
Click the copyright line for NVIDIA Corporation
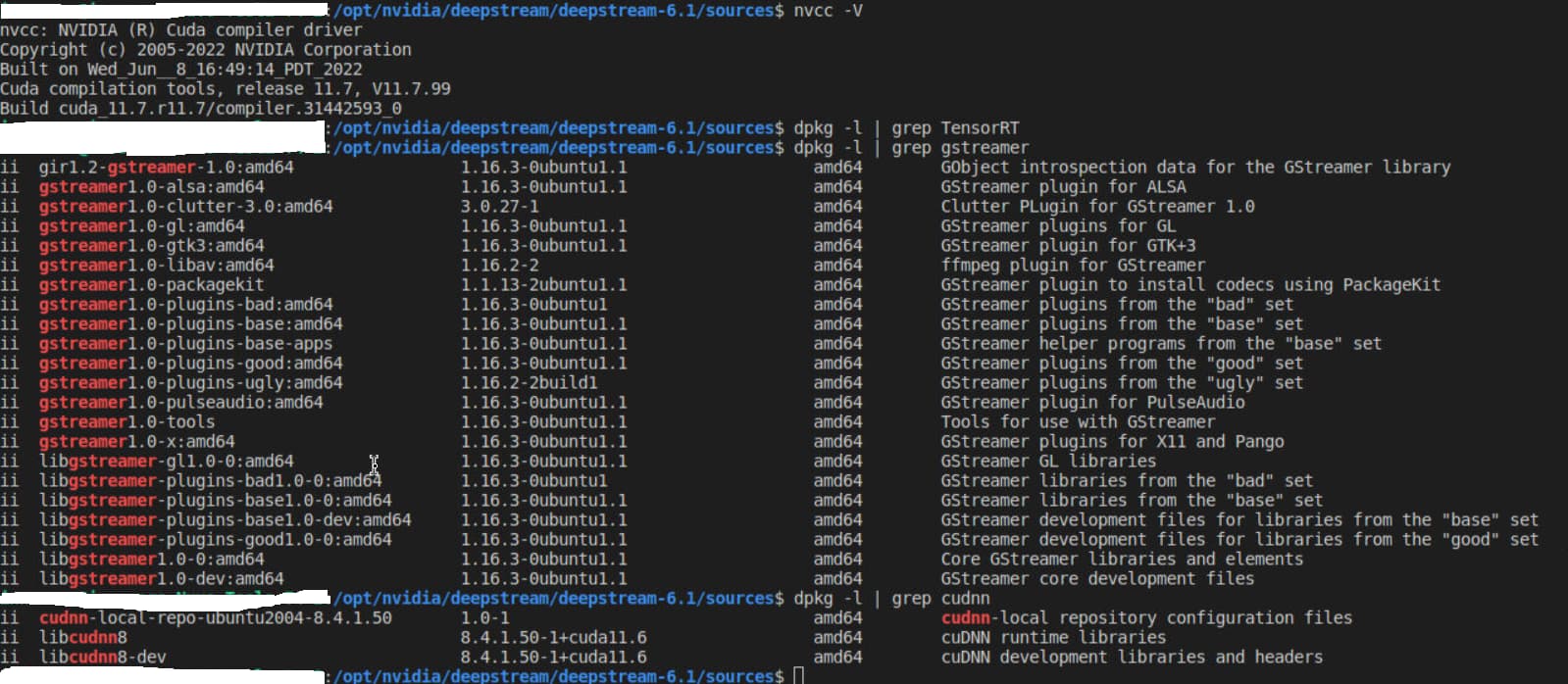click(206, 50)
